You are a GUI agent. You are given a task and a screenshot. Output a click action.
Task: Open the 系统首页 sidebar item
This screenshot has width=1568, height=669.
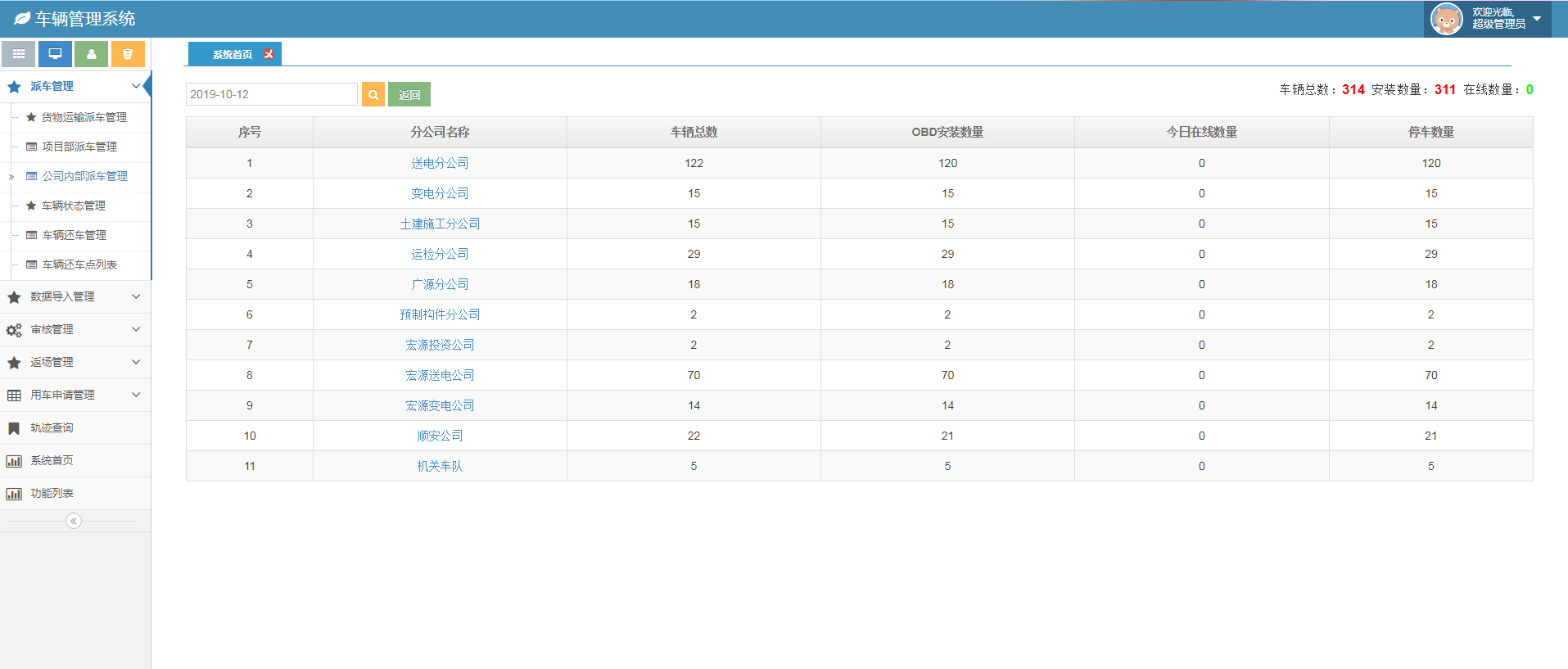coord(75,460)
